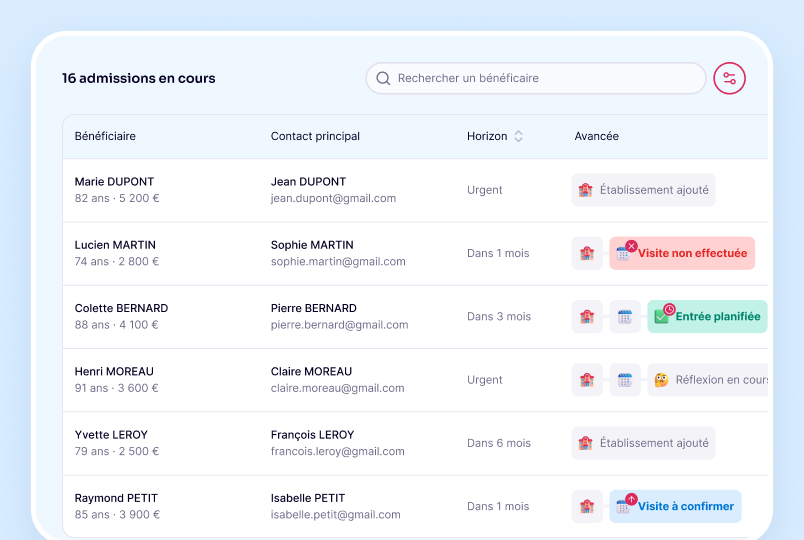Click the Contact principal column header
This screenshot has height=540, width=804.
click(315, 136)
